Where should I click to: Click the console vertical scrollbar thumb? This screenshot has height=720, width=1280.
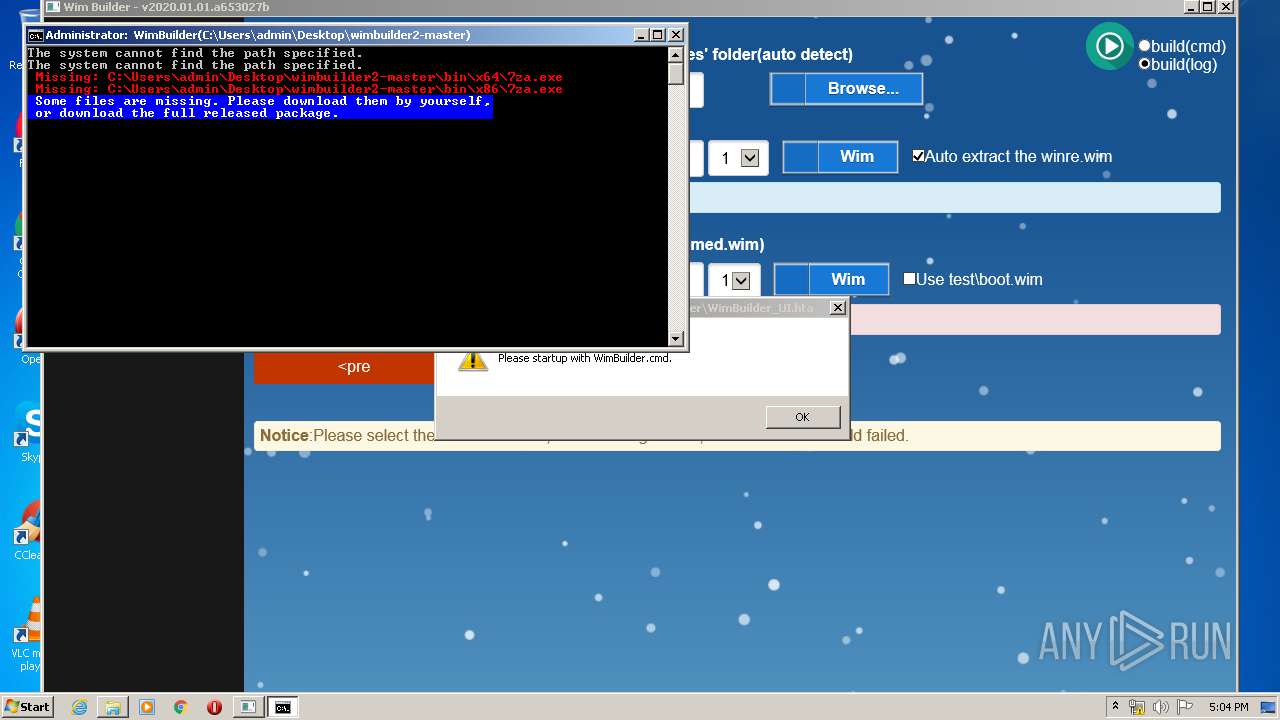click(676, 74)
